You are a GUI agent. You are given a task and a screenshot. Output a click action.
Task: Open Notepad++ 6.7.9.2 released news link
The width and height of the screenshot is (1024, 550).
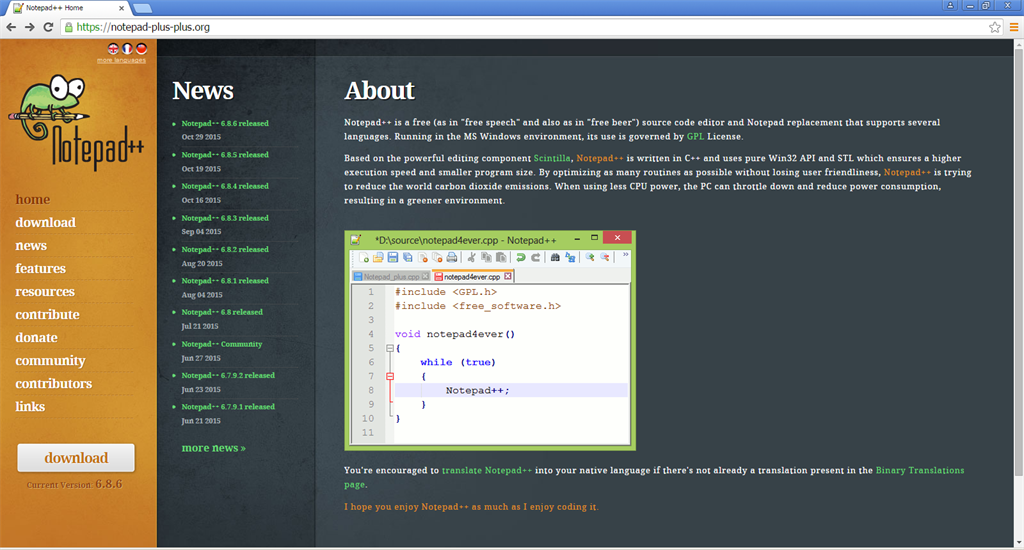228,375
